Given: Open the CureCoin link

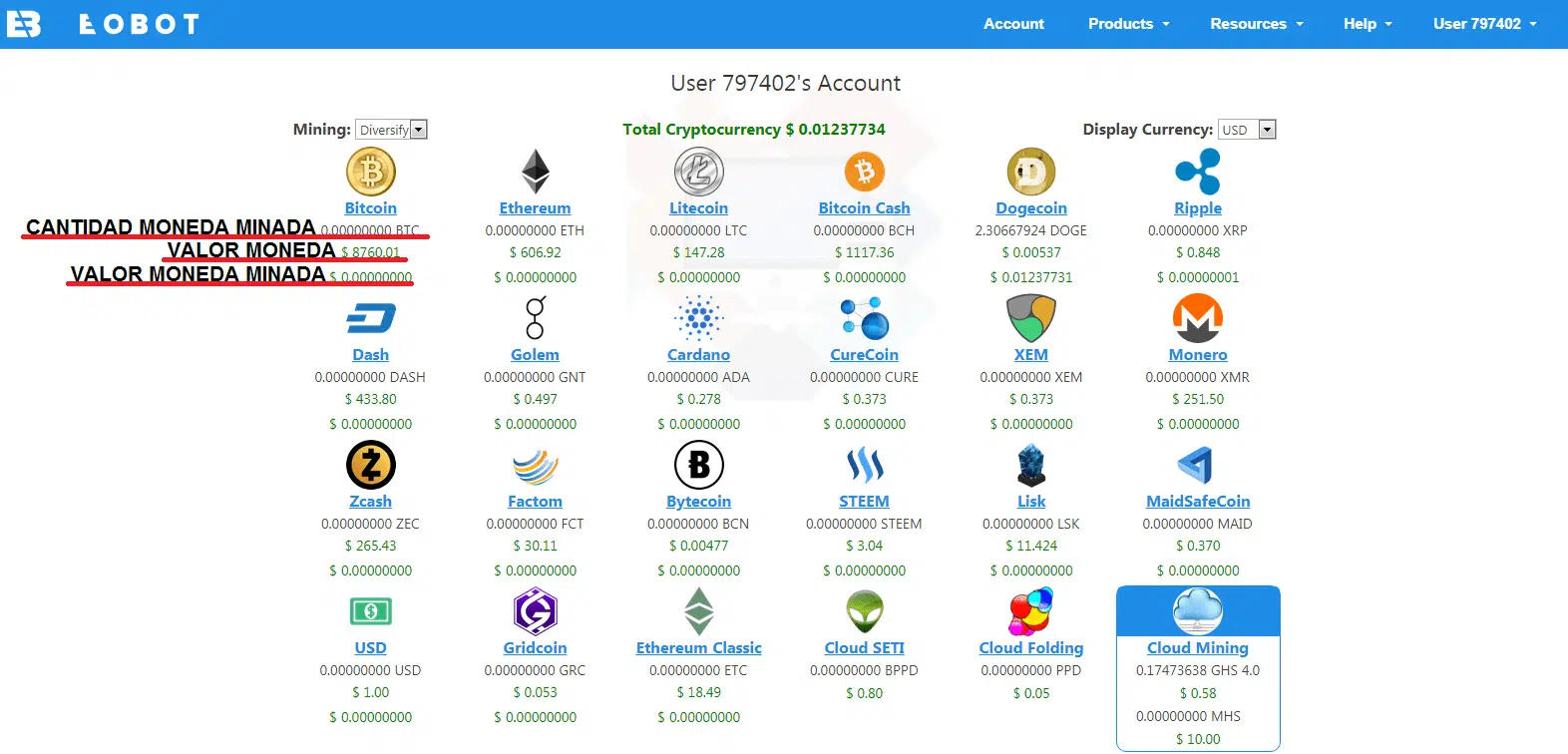Looking at the screenshot, I should 865,355.
